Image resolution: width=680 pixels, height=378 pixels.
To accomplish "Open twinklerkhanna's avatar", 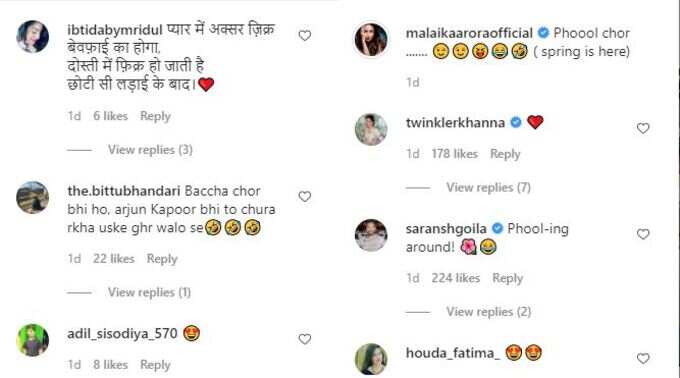I will pos(371,129).
